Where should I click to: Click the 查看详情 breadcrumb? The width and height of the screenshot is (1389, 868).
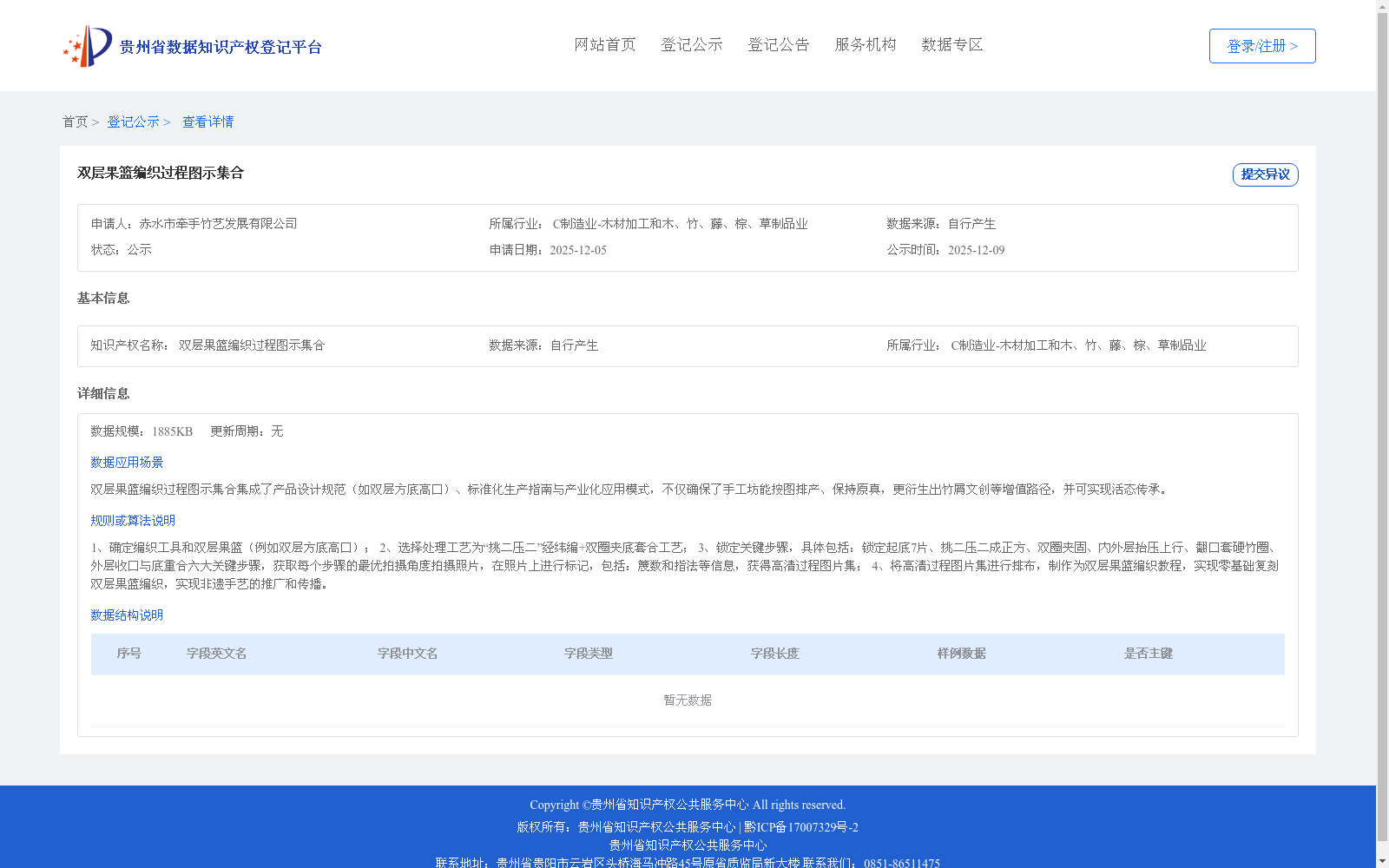click(207, 122)
